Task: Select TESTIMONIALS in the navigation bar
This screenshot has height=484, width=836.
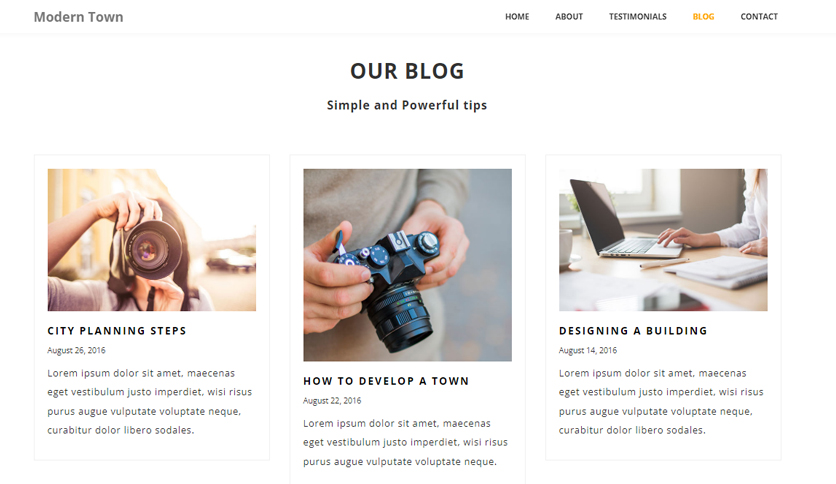Action: point(638,17)
